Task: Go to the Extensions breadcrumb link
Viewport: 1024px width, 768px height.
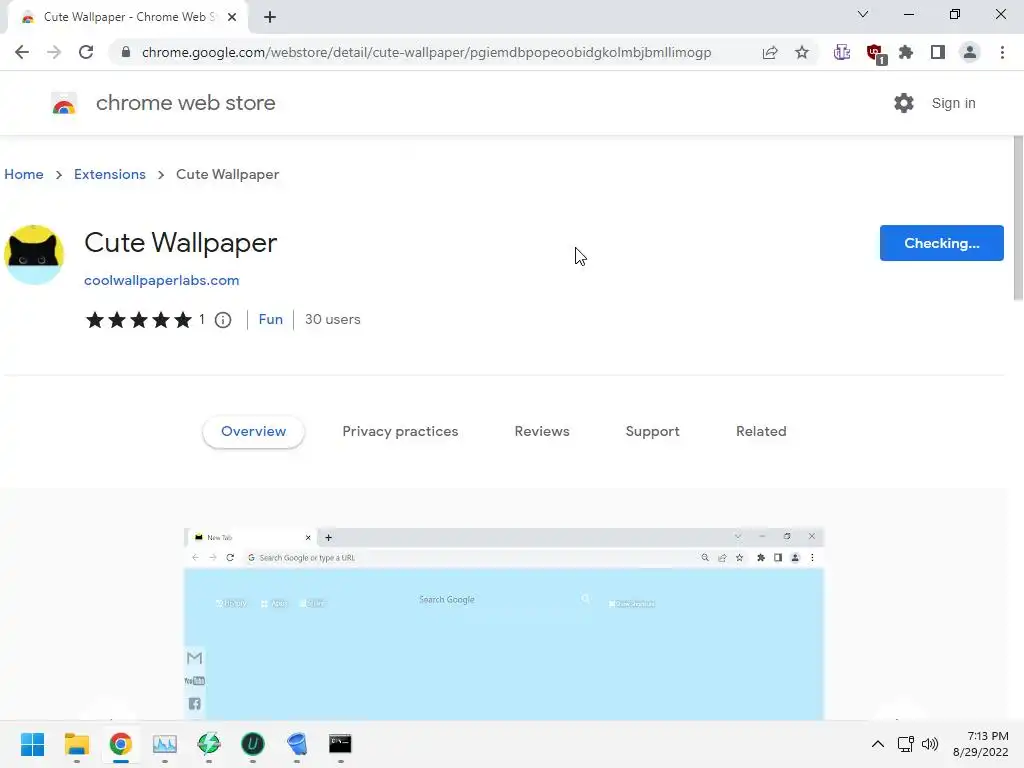Action: click(x=110, y=174)
